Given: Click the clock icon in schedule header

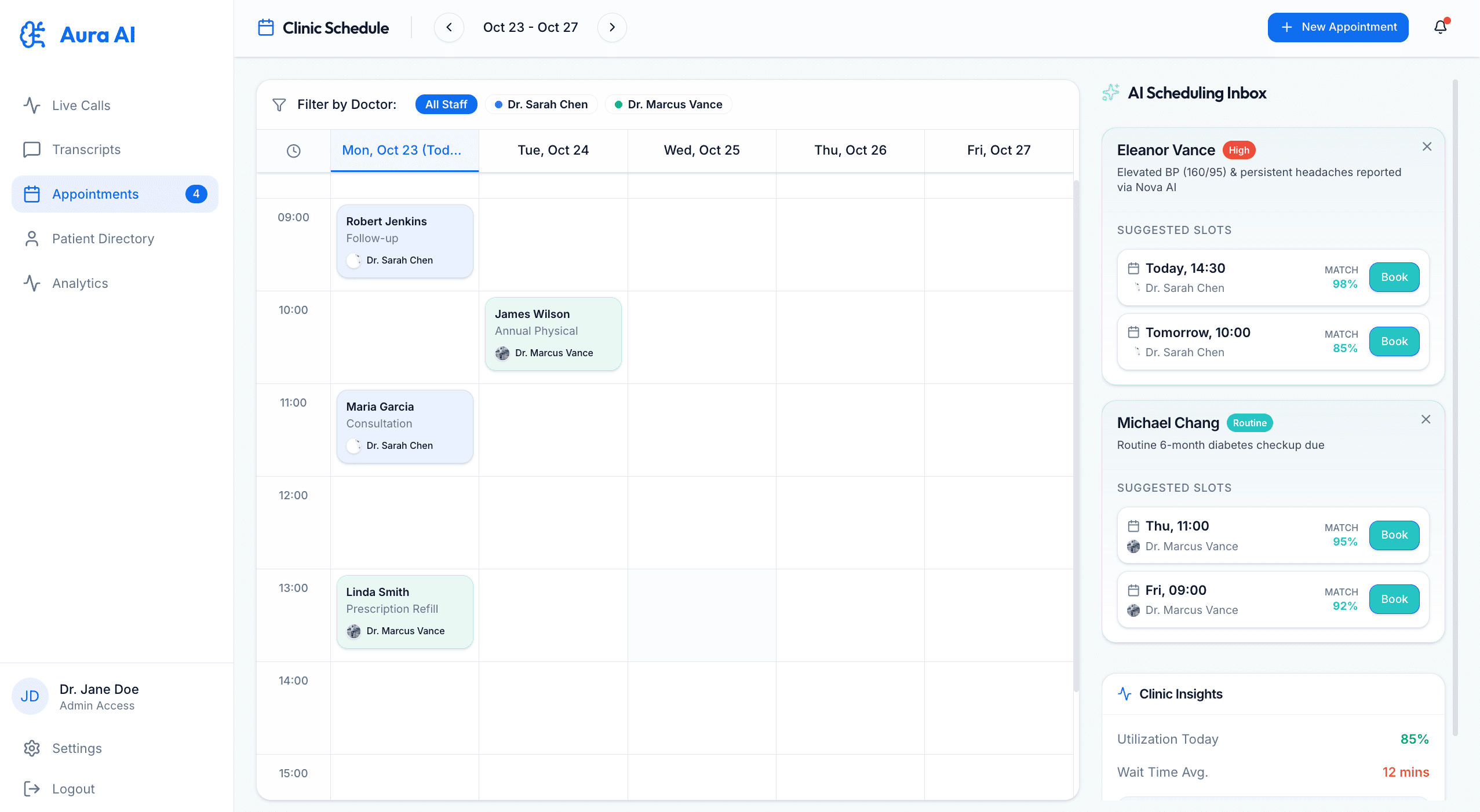Looking at the screenshot, I should 293,151.
